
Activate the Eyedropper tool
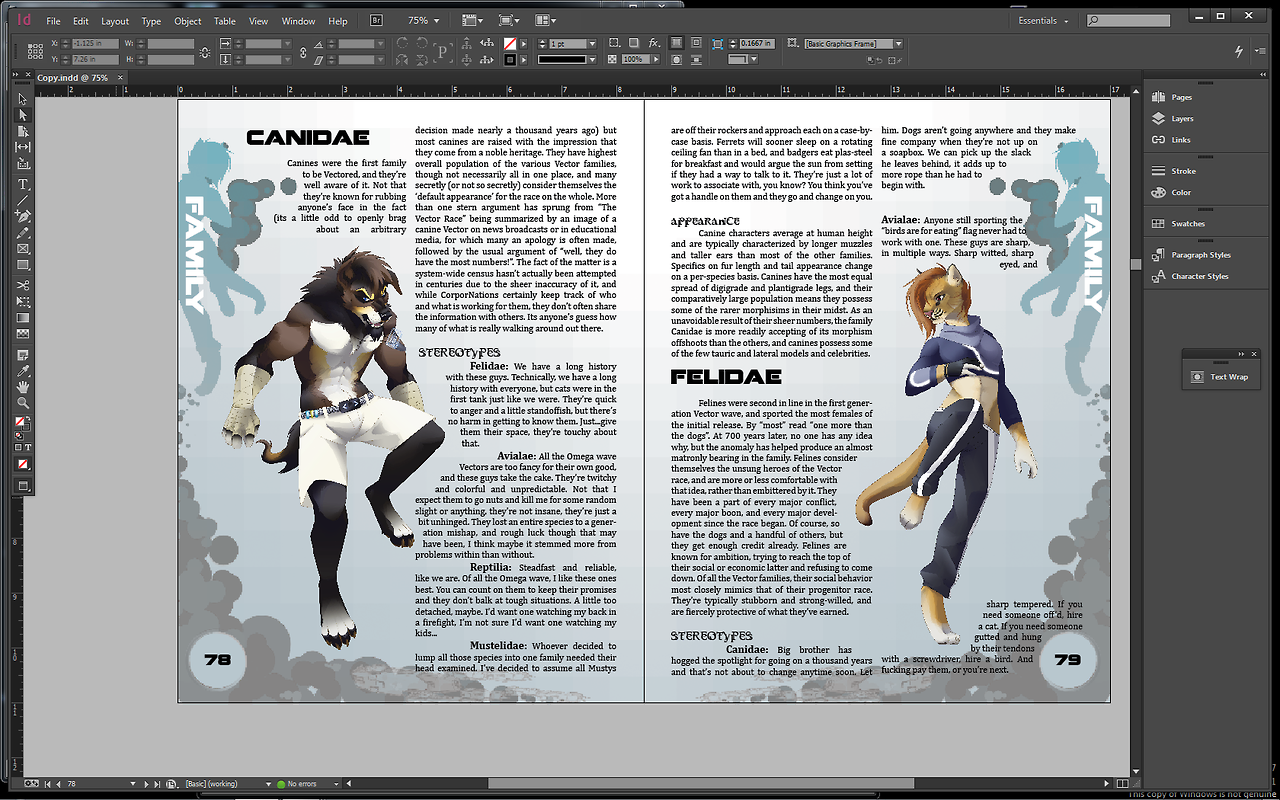[23, 371]
